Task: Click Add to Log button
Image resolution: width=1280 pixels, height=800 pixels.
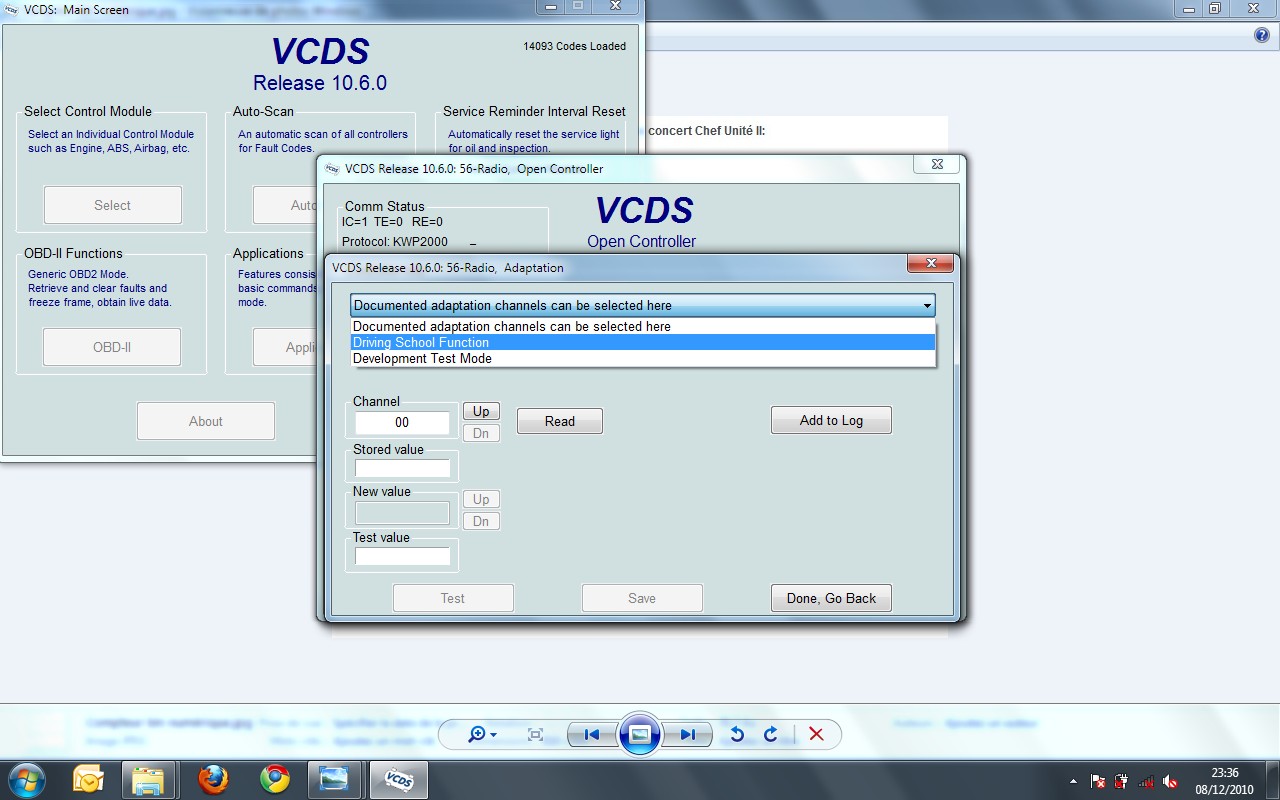Action: 831,421
